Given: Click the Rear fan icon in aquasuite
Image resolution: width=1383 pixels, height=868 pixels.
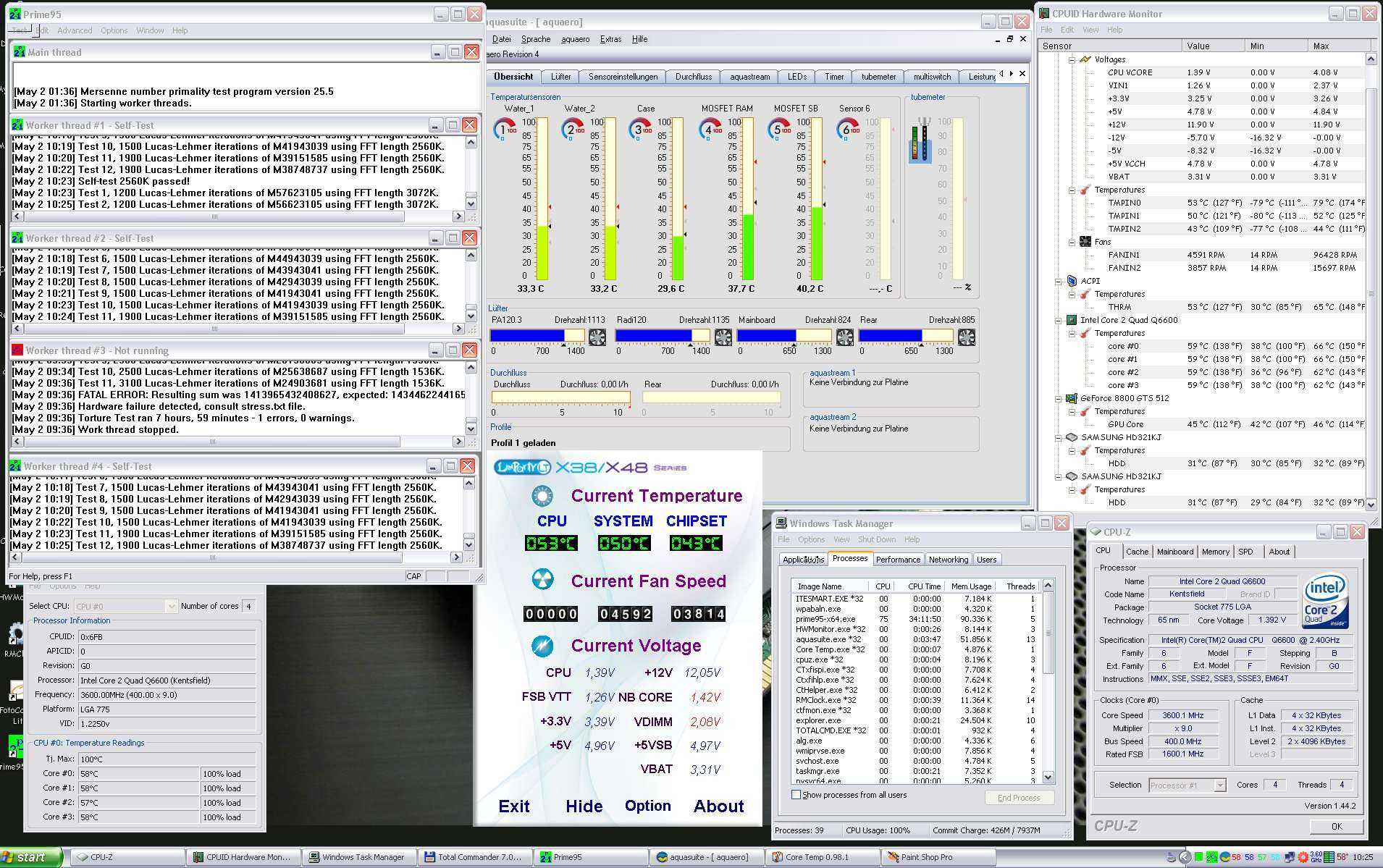Looking at the screenshot, I should click(967, 337).
